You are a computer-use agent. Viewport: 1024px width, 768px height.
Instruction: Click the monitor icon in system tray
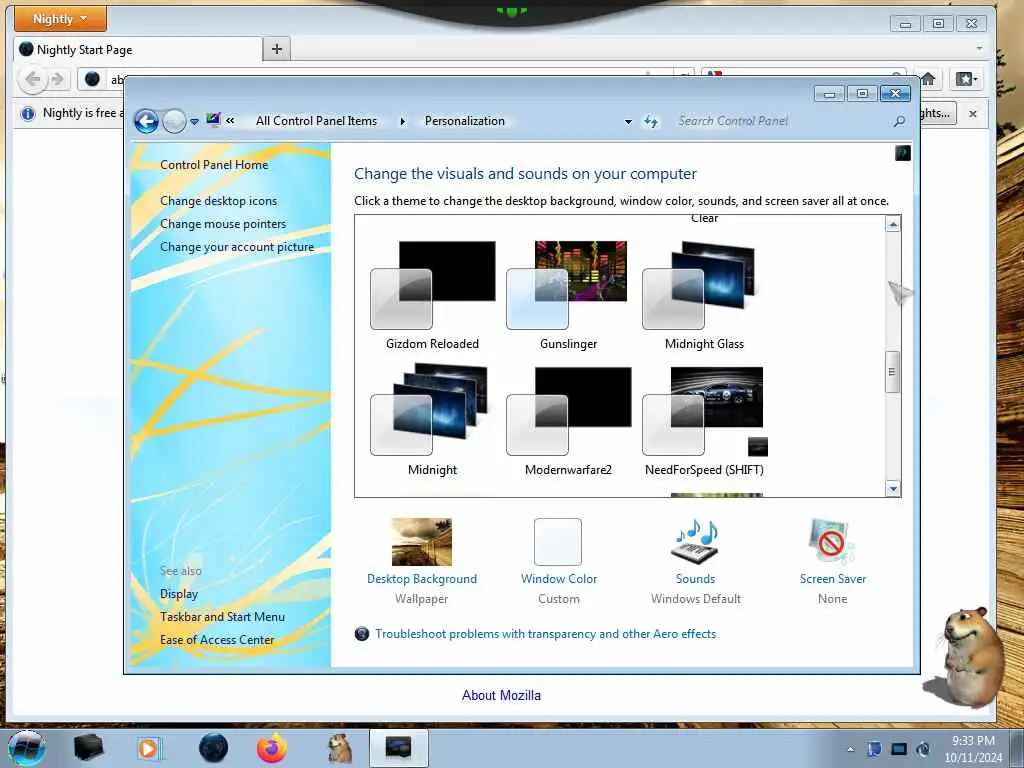tap(899, 749)
